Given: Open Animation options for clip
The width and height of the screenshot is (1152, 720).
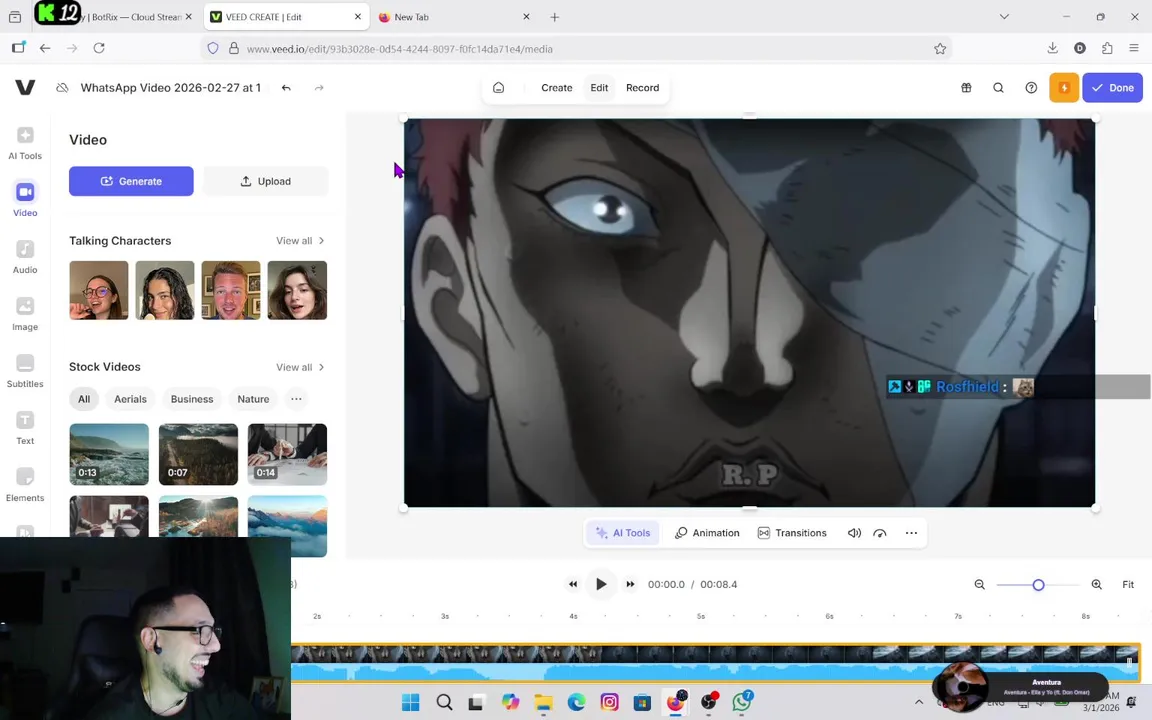Looking at the screenshot, I should click(x=707, y=533).
